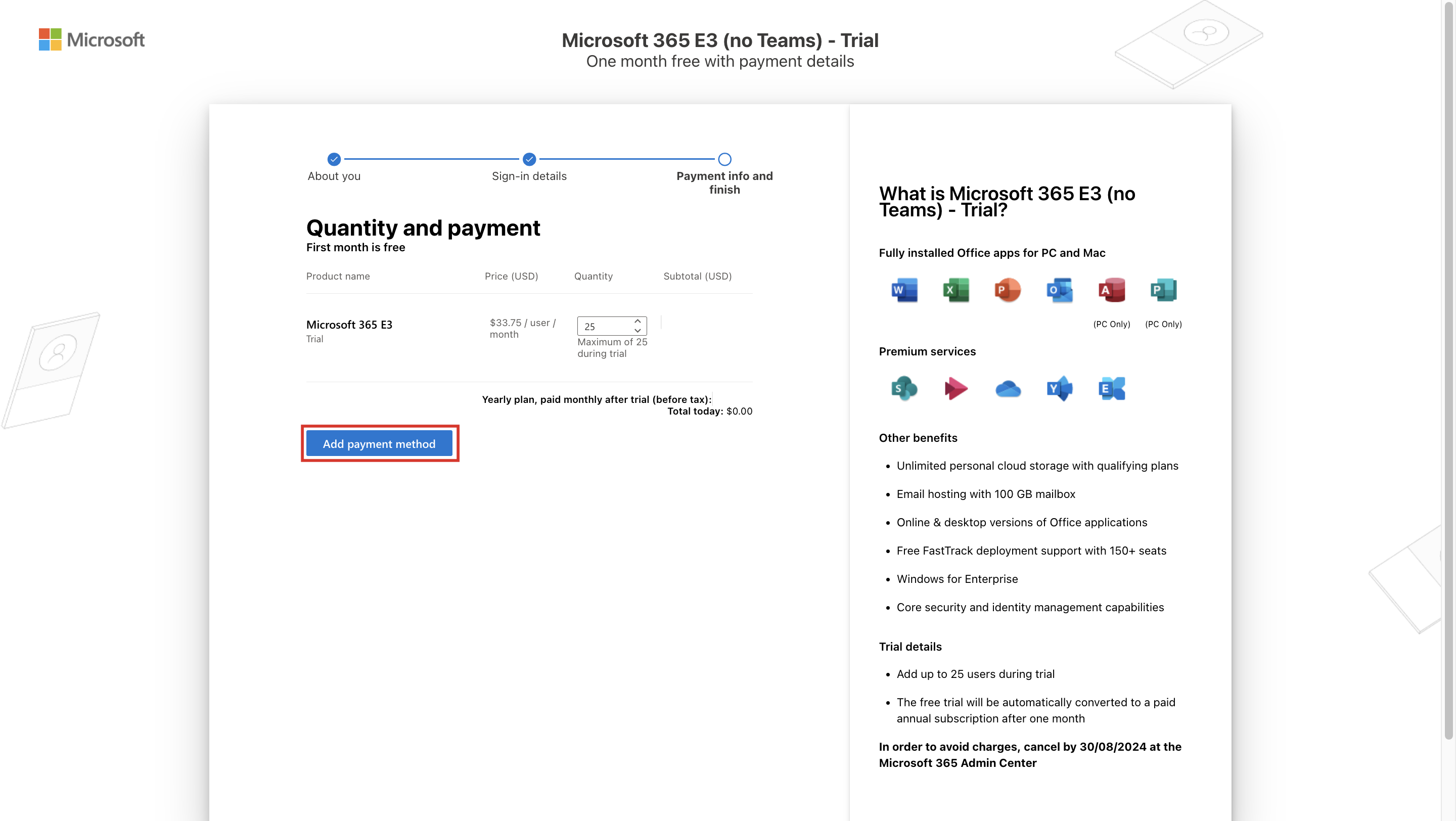Click the quantity input field showing 25
Viewport: 1456px width, 821px height.
pyautogui.click(x=612, y=326)
